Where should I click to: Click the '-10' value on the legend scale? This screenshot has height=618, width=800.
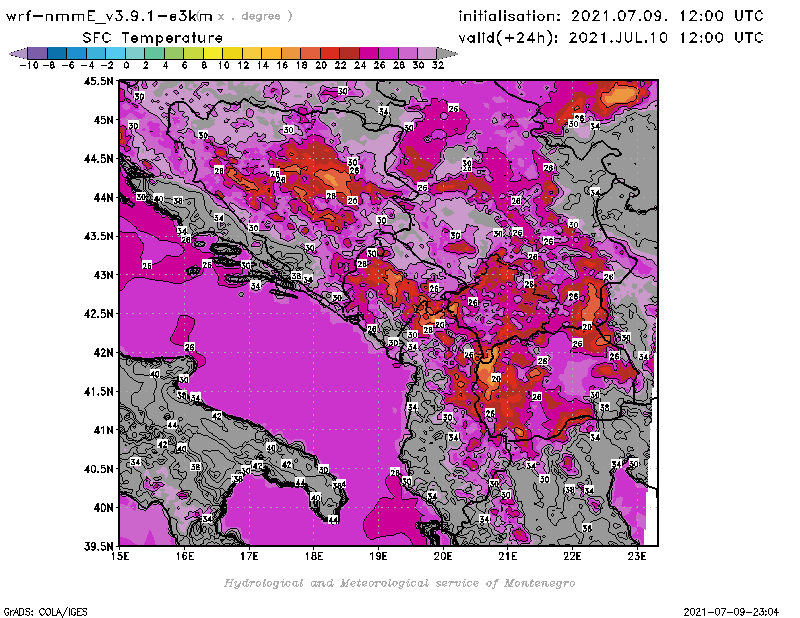click(x=29, y=65)
